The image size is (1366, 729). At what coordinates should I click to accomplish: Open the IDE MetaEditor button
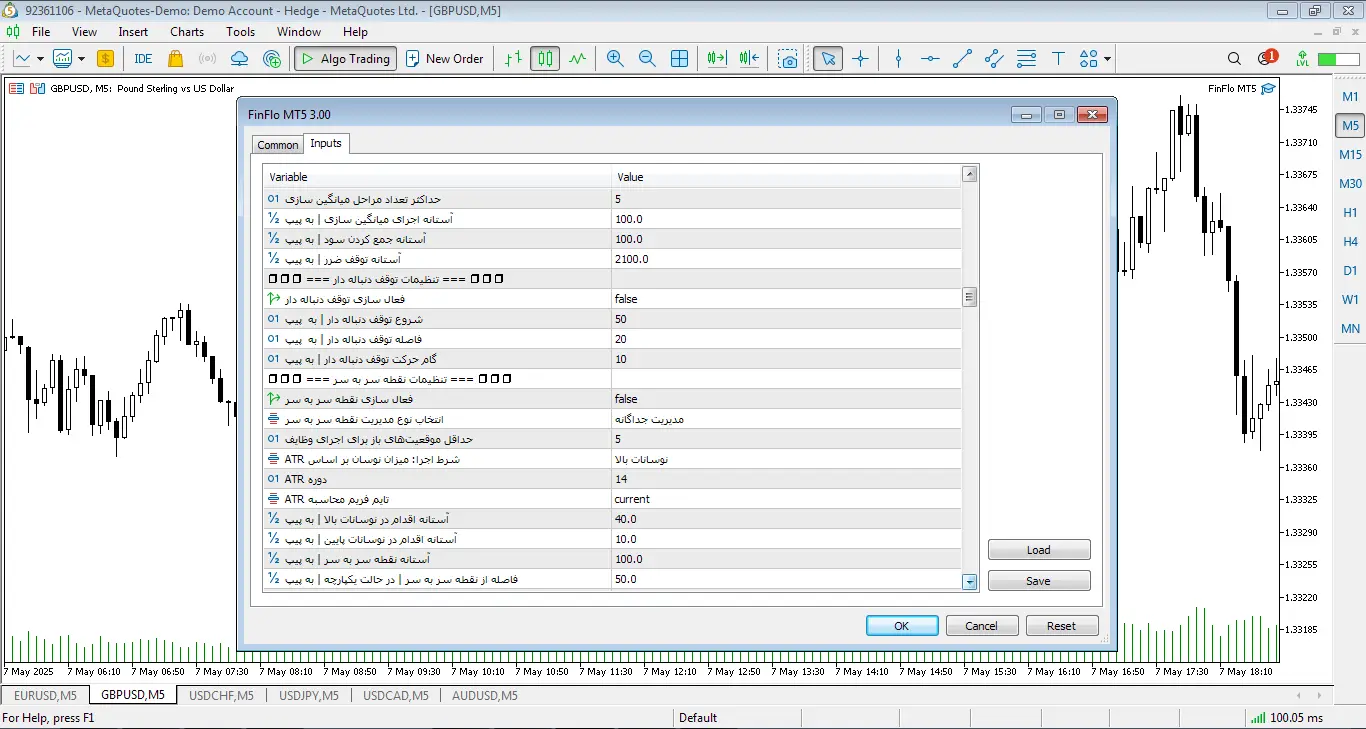click(143, 59)
